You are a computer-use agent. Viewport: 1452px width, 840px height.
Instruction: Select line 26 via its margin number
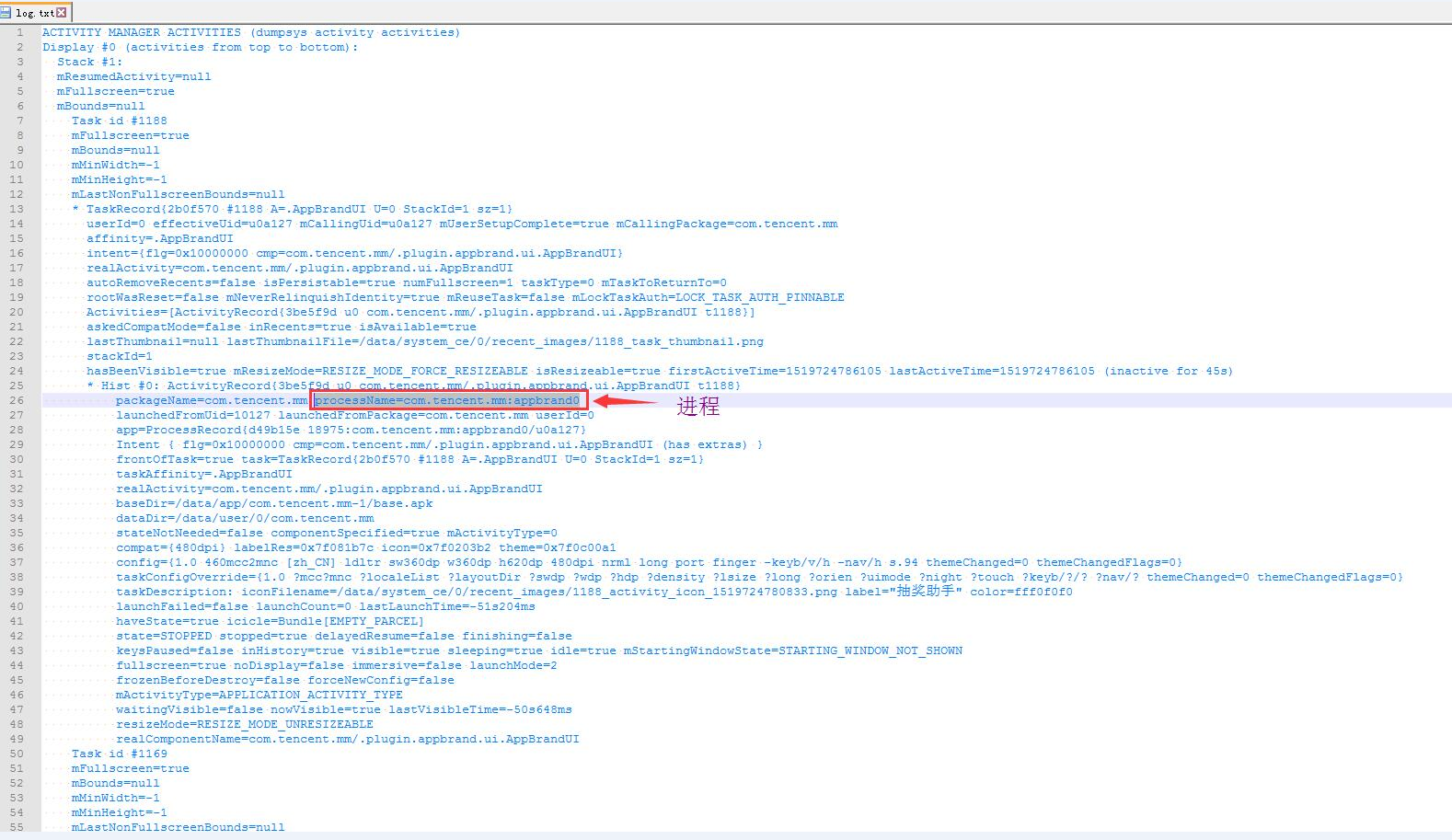[17, 400]
